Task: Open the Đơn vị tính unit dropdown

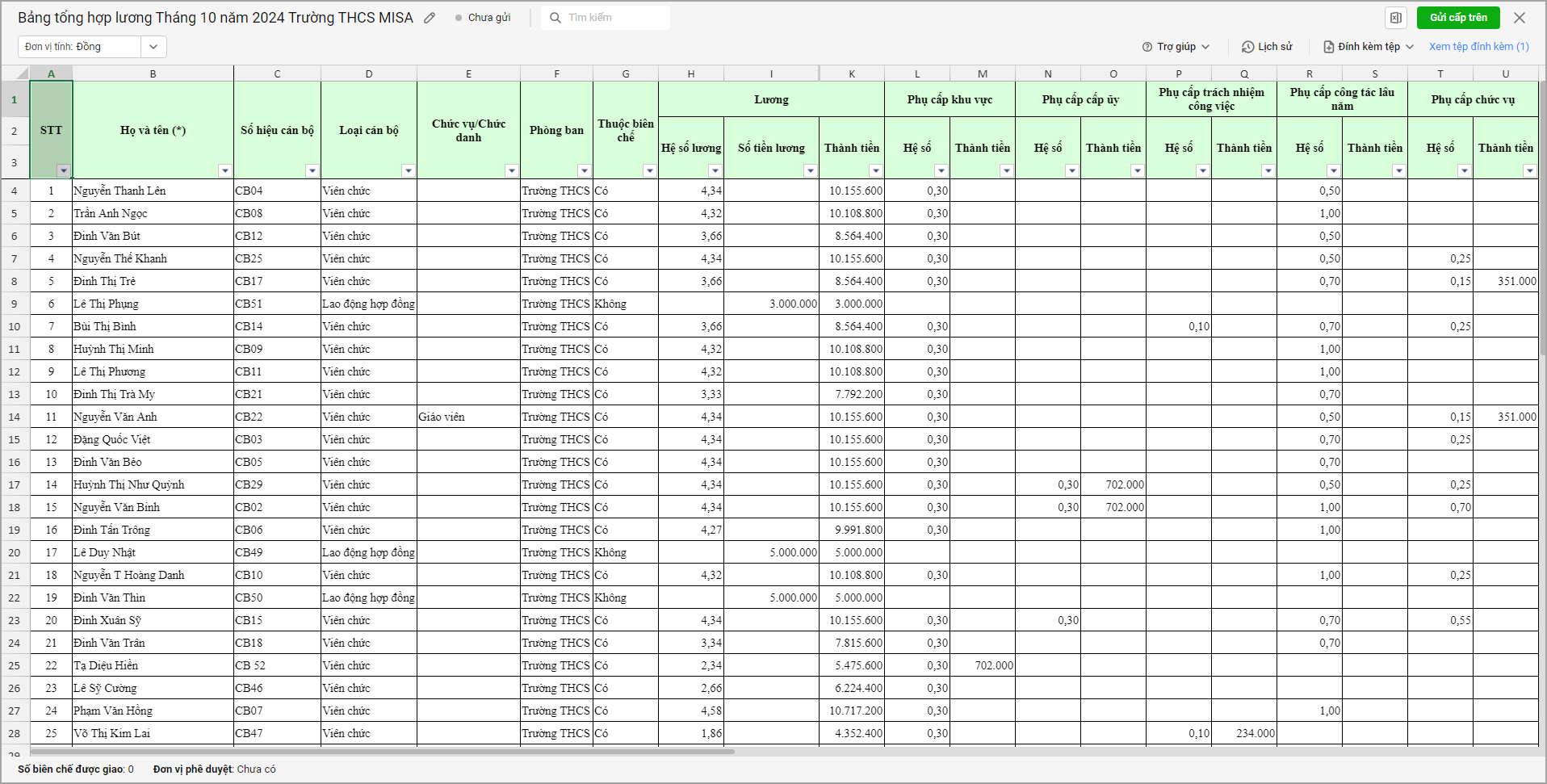Action: point(153,47)
